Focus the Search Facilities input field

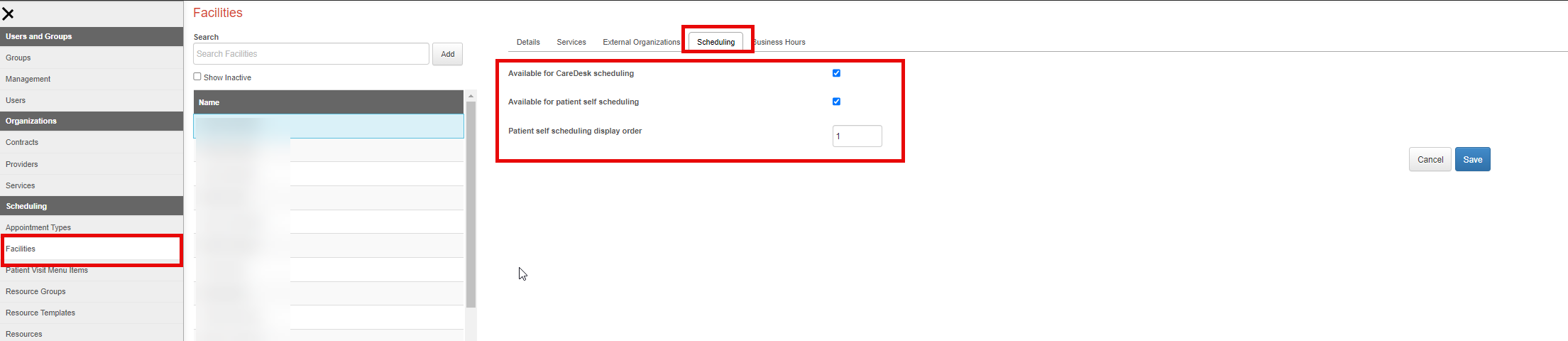point(311,54)
